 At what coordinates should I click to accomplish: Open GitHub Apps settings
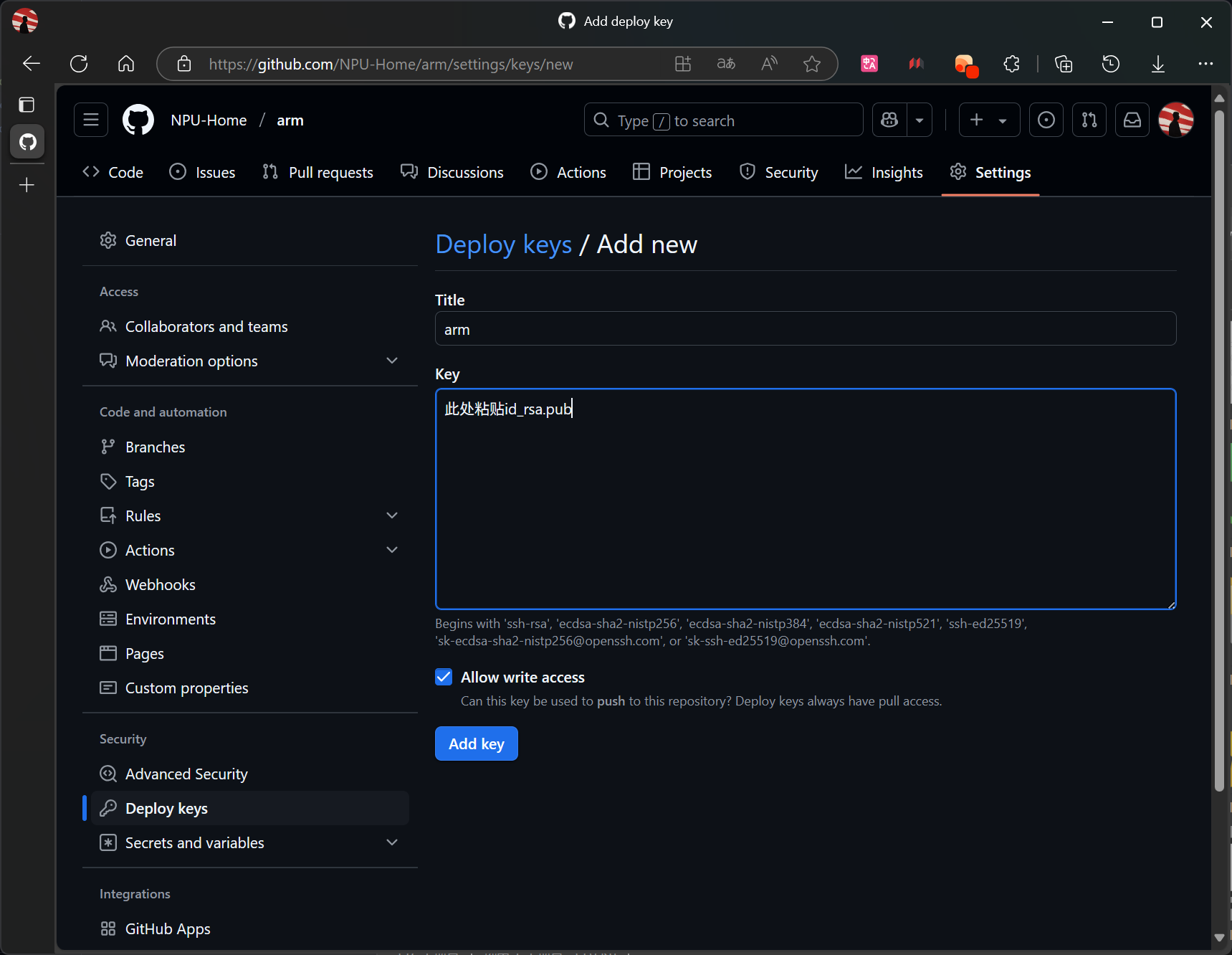[x=250, y=929]
